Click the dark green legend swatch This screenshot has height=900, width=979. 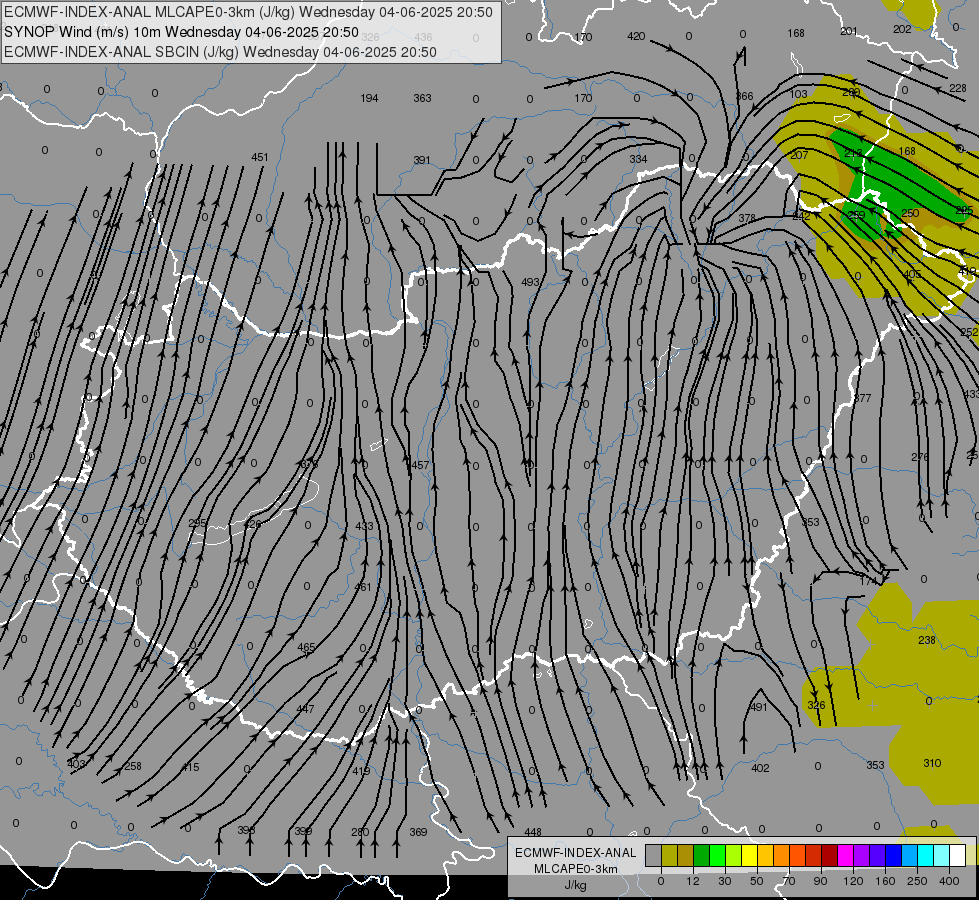tap(702, 855)
